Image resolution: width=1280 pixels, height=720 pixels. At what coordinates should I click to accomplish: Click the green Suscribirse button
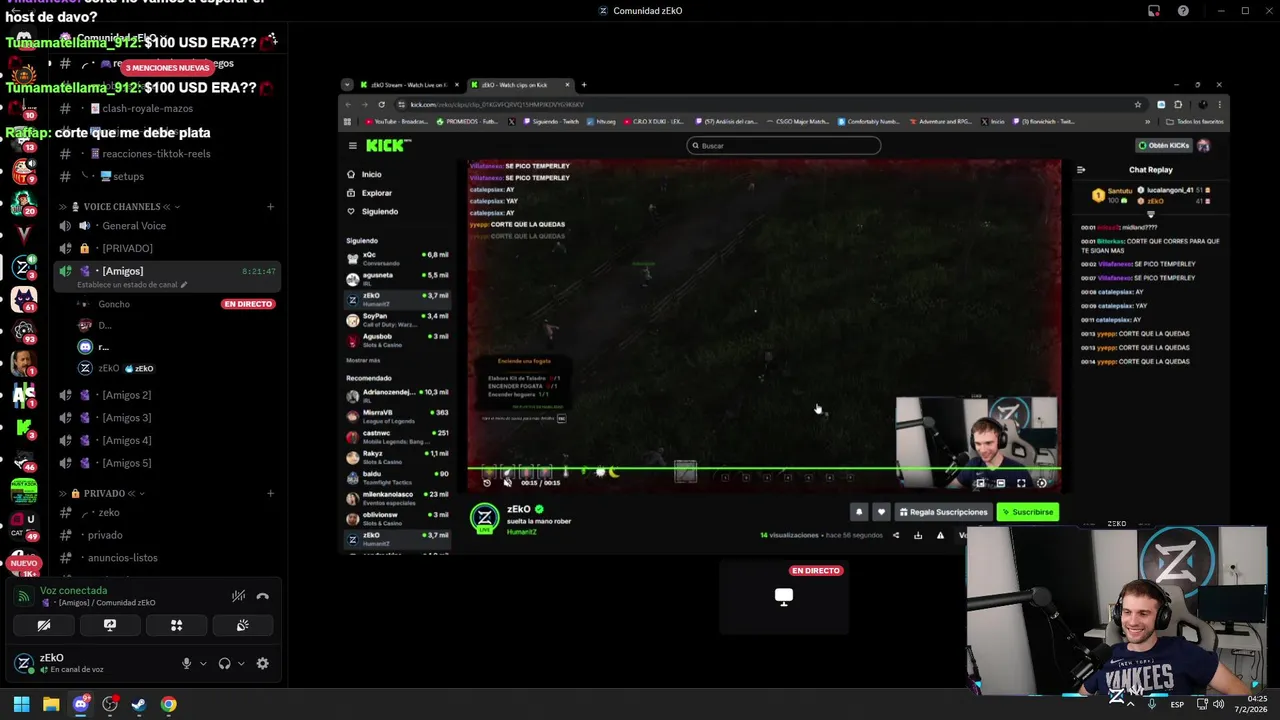[x=1027, y=512]
